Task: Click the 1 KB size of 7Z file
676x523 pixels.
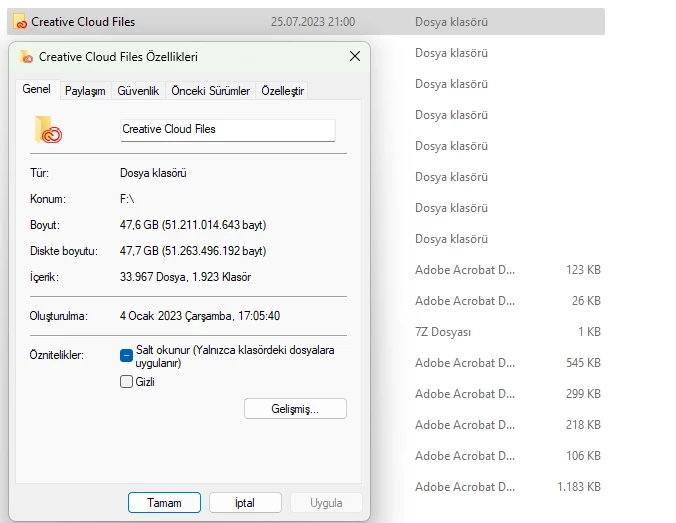Action: point(589,332)
